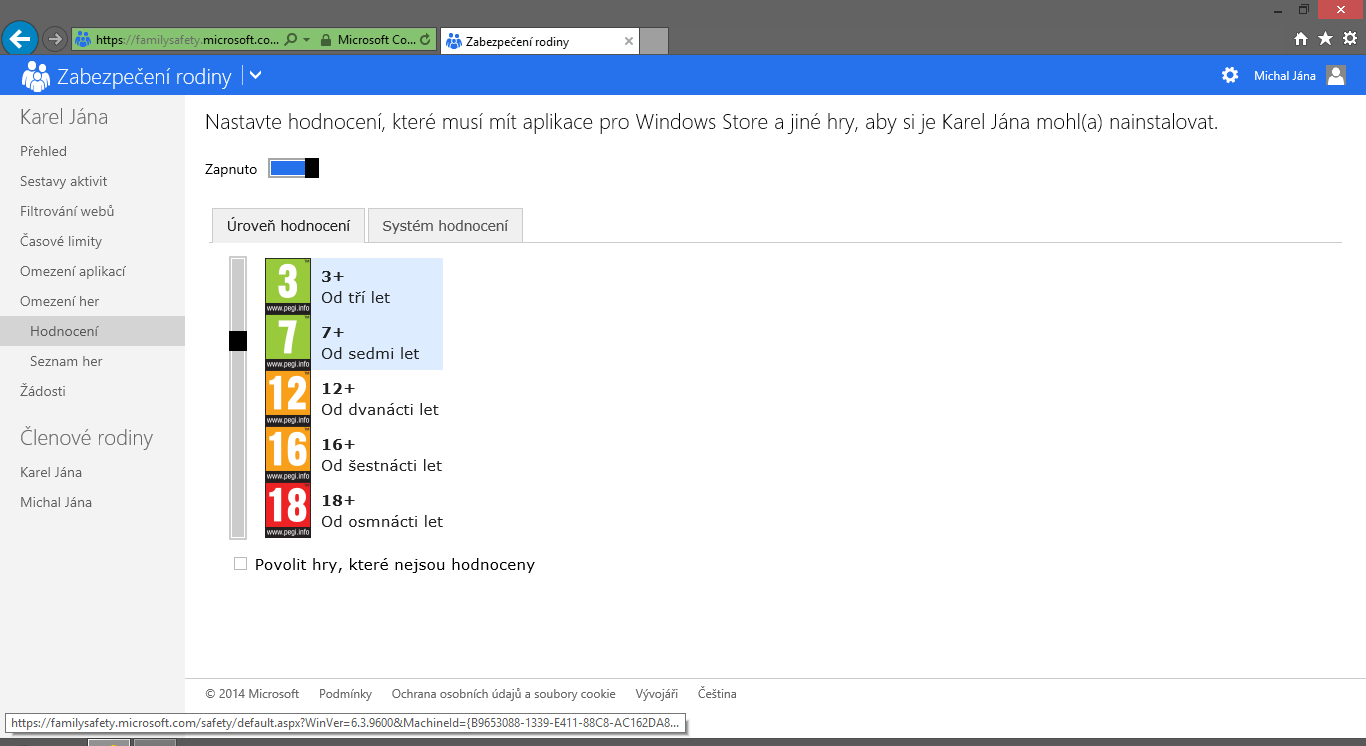Switch to Systém hodnocení tab

click(445, 226)
